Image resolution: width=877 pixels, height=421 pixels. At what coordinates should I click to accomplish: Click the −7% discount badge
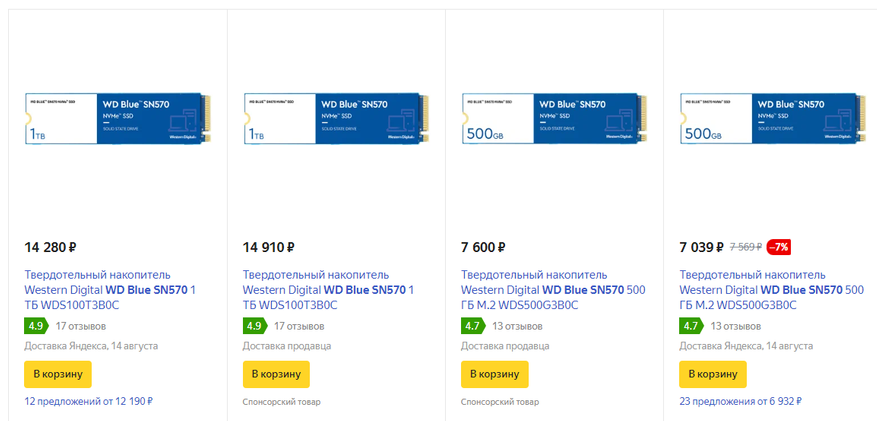[778, 247]
